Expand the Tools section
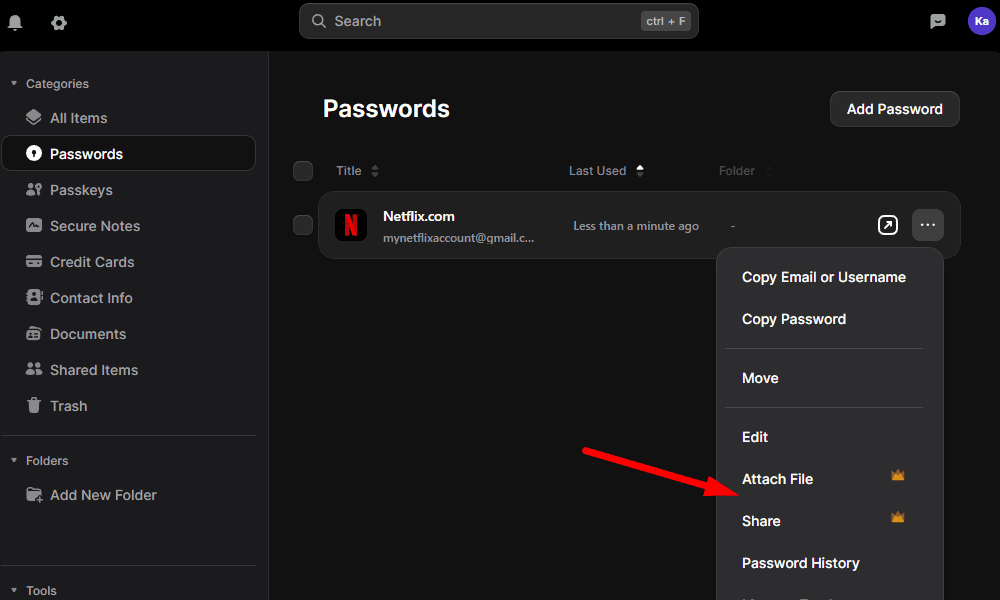Viewport: 1000px width, 600px height. pyautogui.click(x=14, y=591)
